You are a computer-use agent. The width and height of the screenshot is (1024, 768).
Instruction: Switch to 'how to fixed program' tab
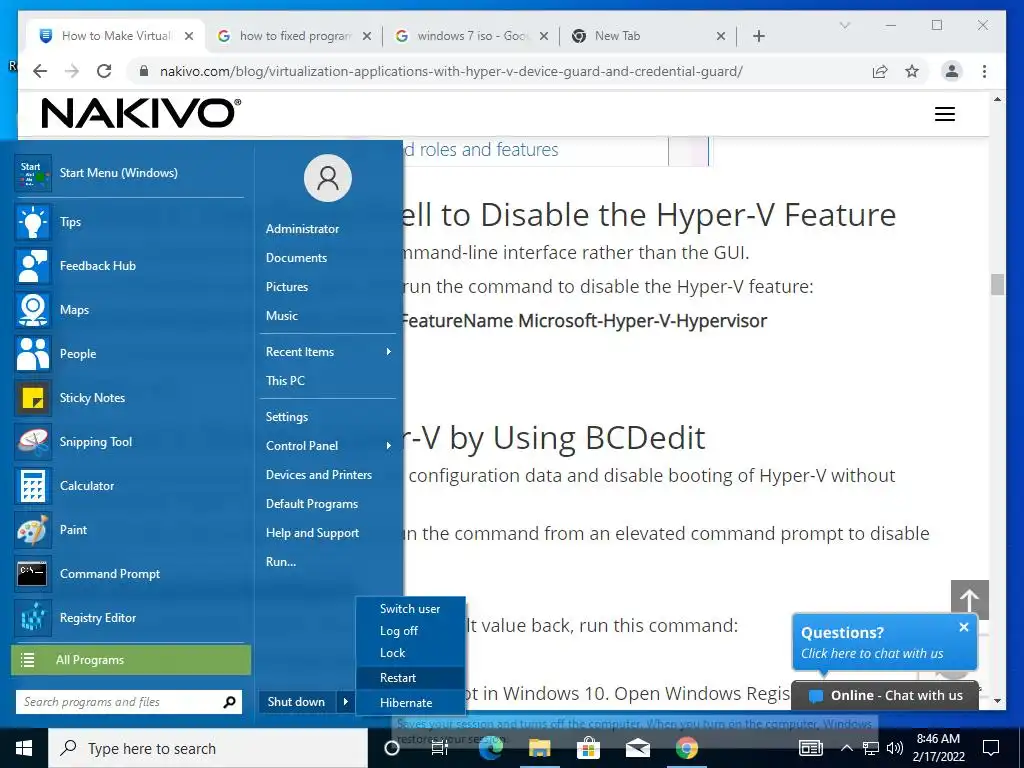(294, 36)
